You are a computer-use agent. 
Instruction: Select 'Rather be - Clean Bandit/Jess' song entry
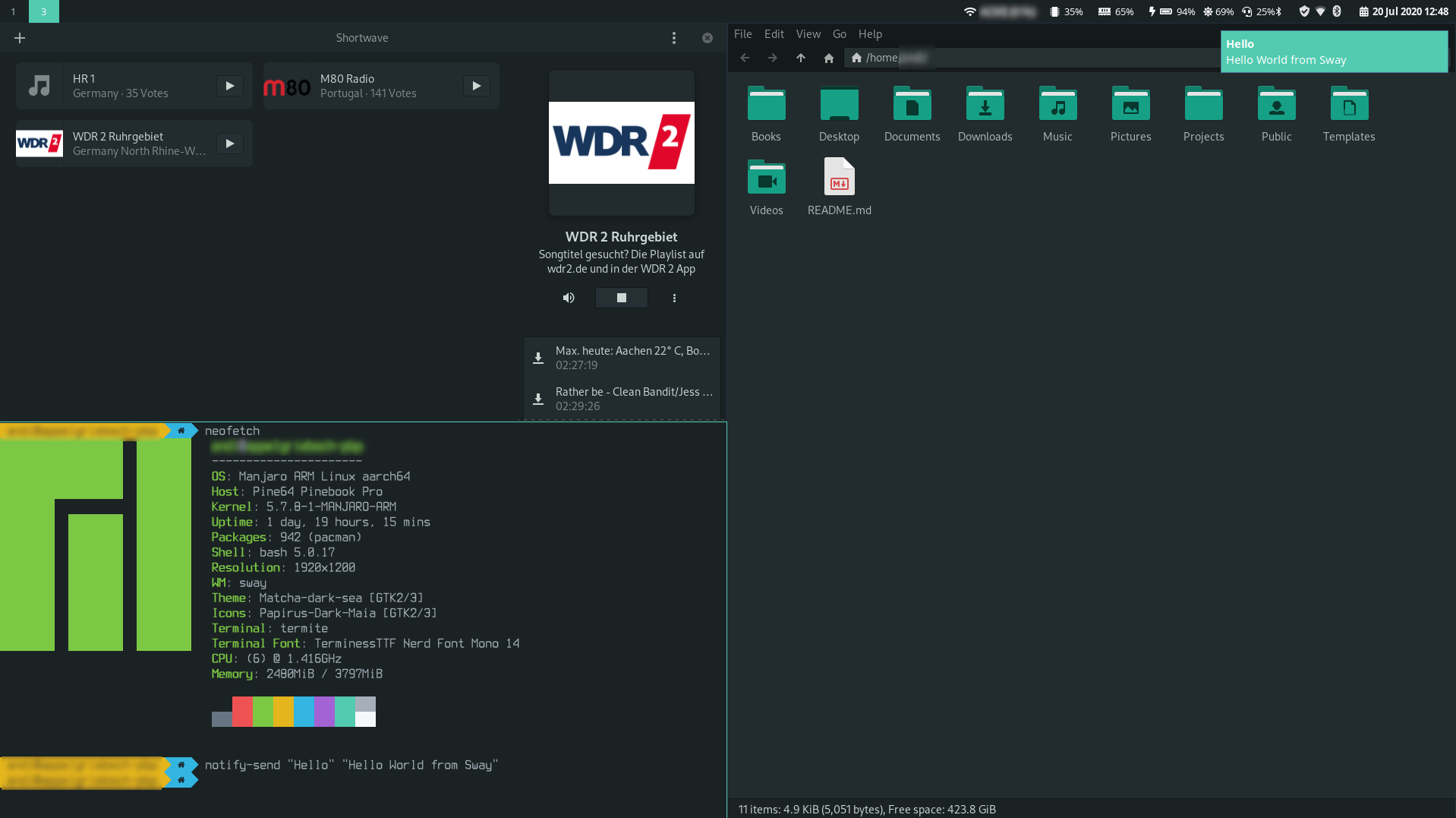point(622,399)
